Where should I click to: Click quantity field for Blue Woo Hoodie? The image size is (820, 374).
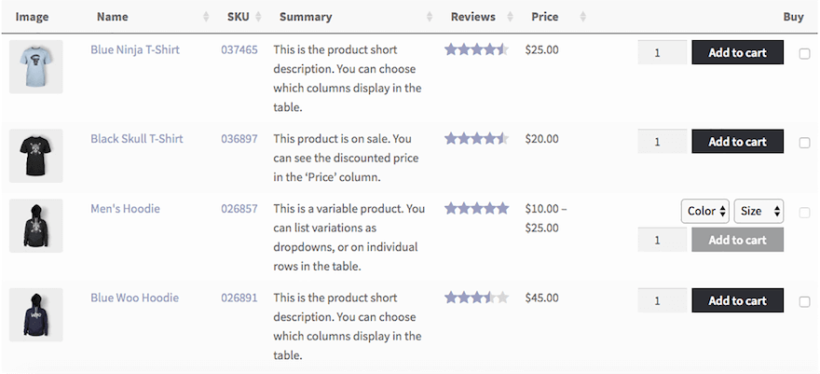(662, 300)
